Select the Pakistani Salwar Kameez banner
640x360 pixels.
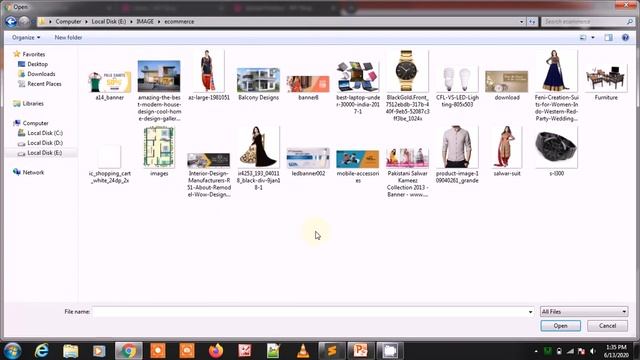[407, 173]
